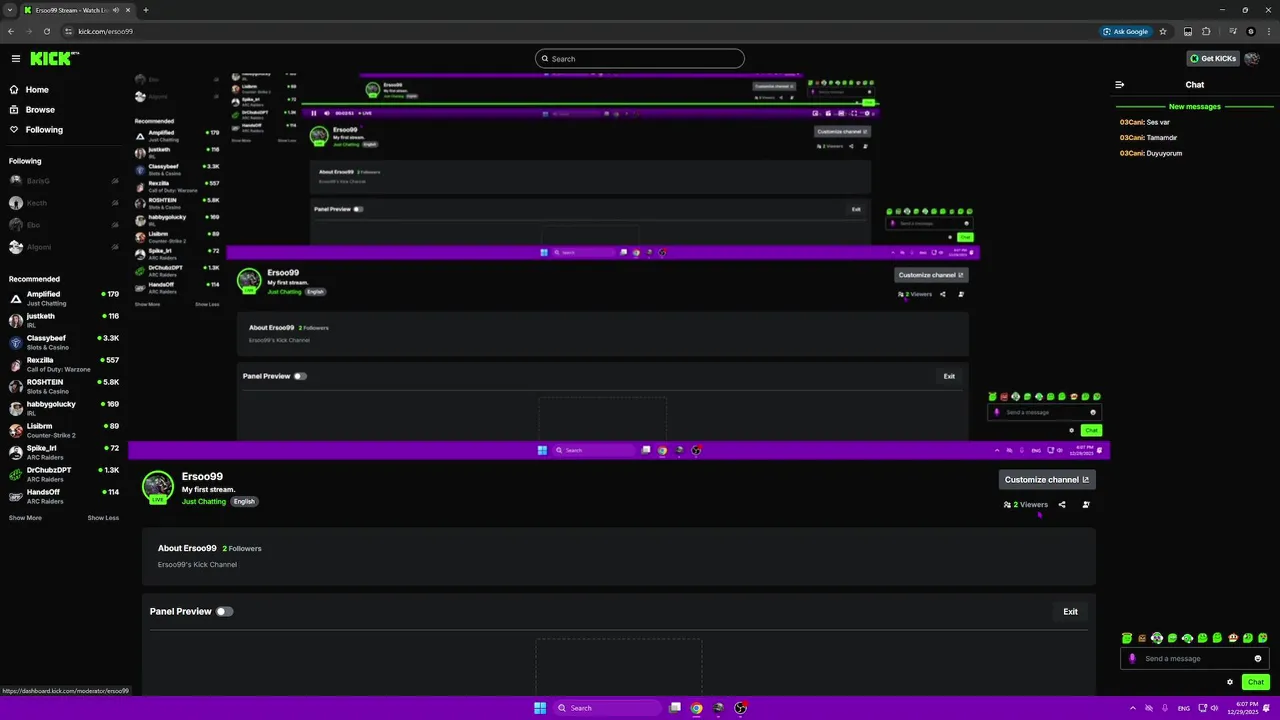Open the HandsOff recommended channel

(x=64, y=496)
